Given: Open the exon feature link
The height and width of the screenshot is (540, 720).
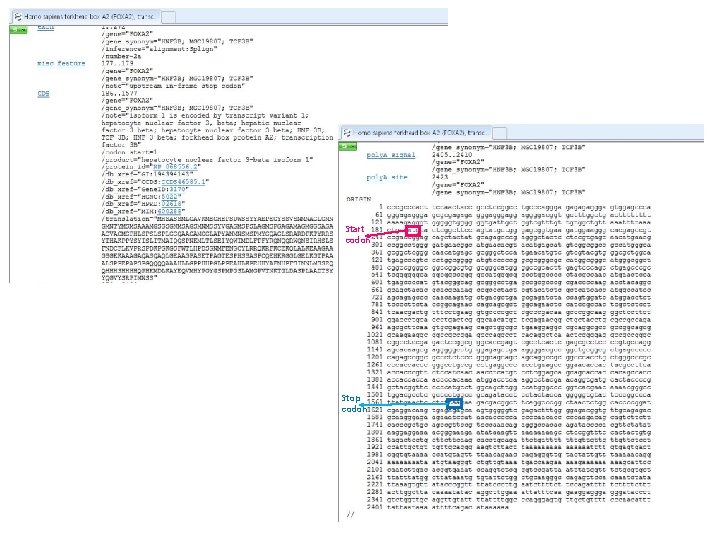Looking at the screenshot, I should click(x=45, y=28).
